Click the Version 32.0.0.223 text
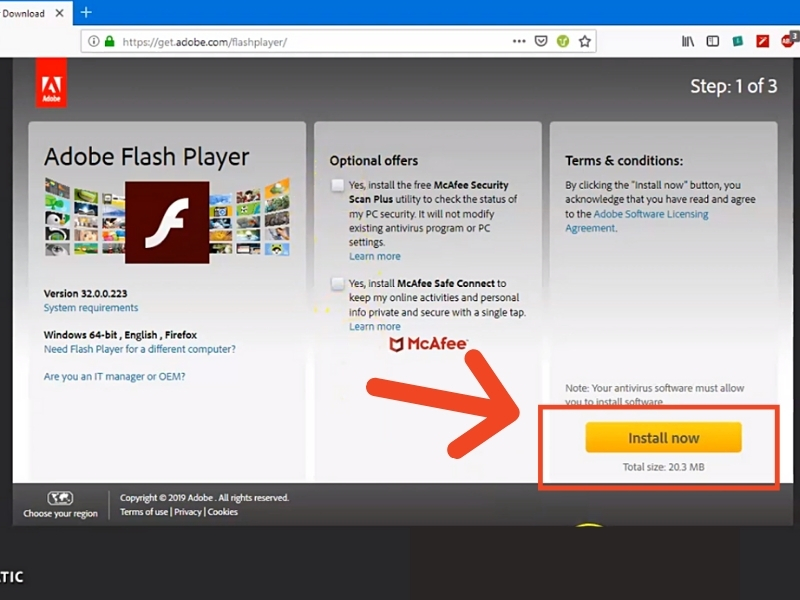This screenshot has width=800, height=600. point(85,293)
